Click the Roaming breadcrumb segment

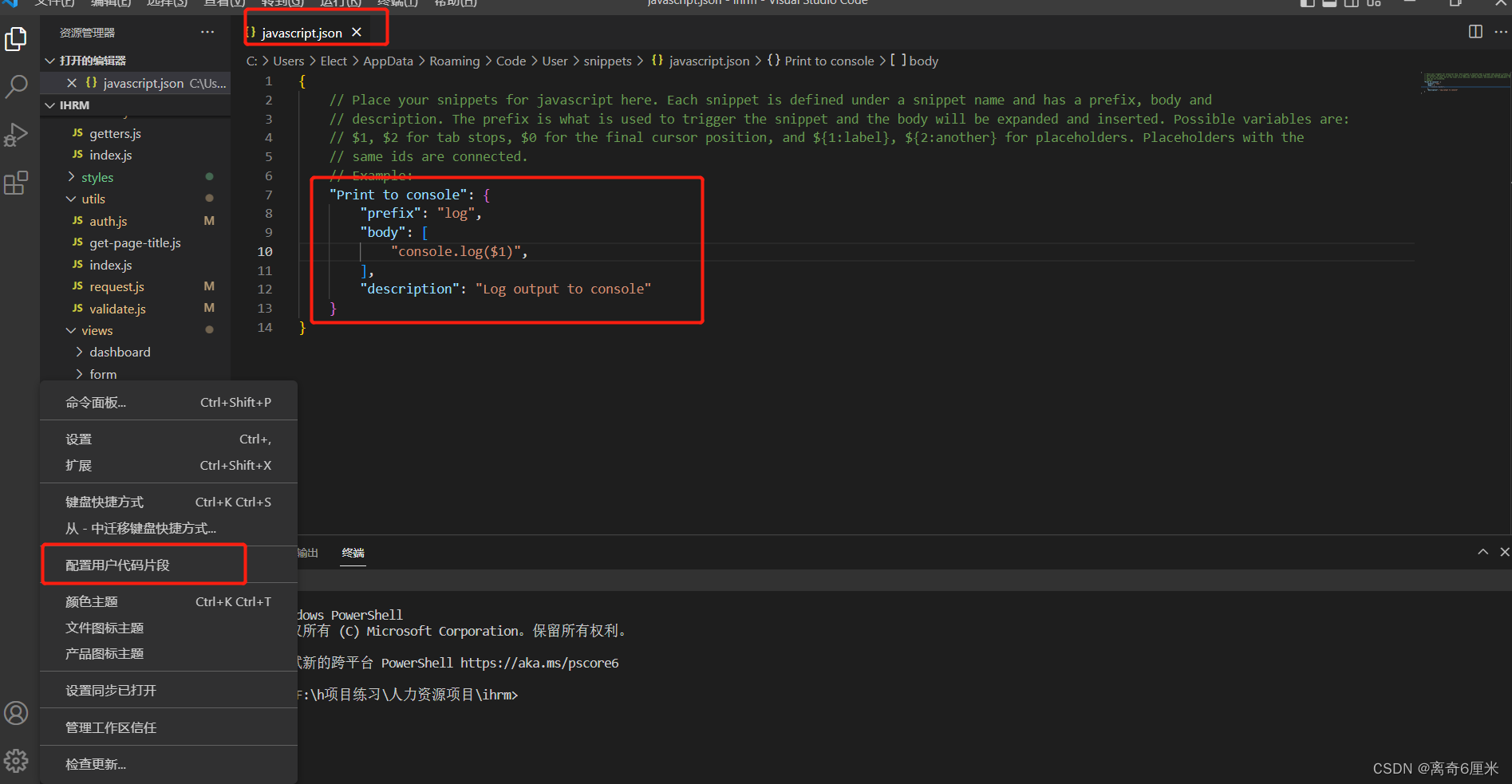[455, 61]
